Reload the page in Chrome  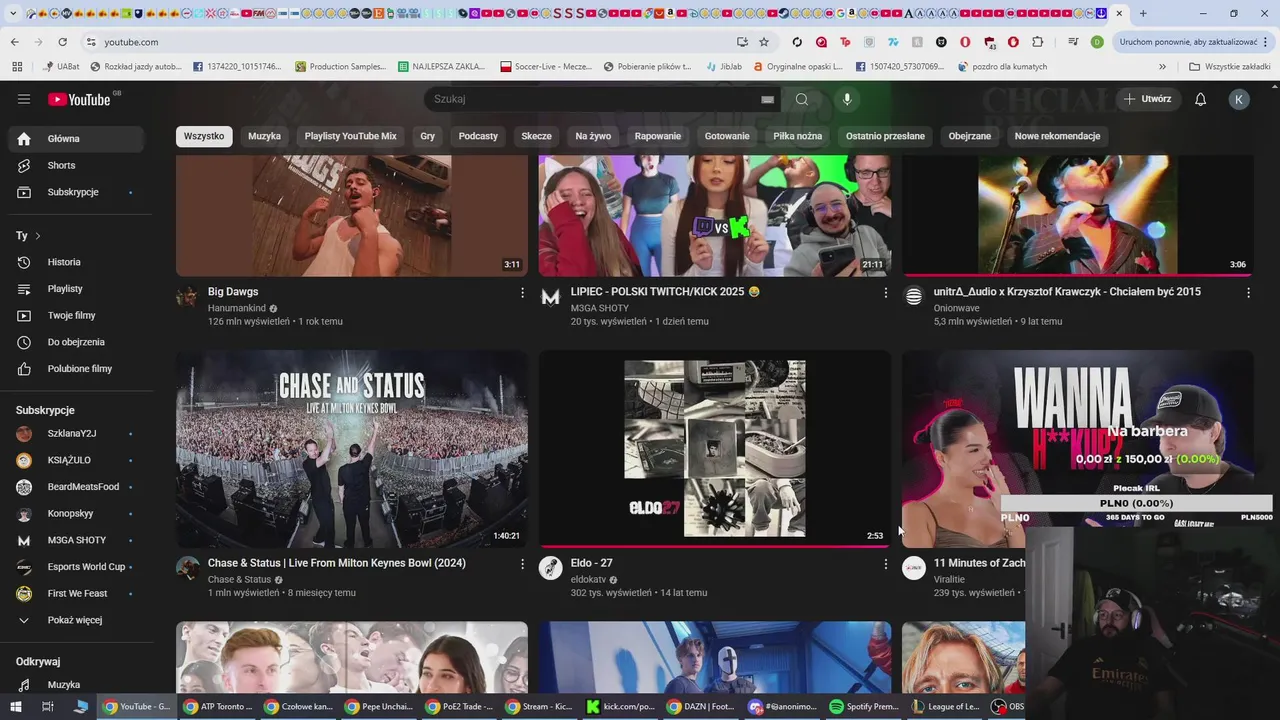point(62,42)
